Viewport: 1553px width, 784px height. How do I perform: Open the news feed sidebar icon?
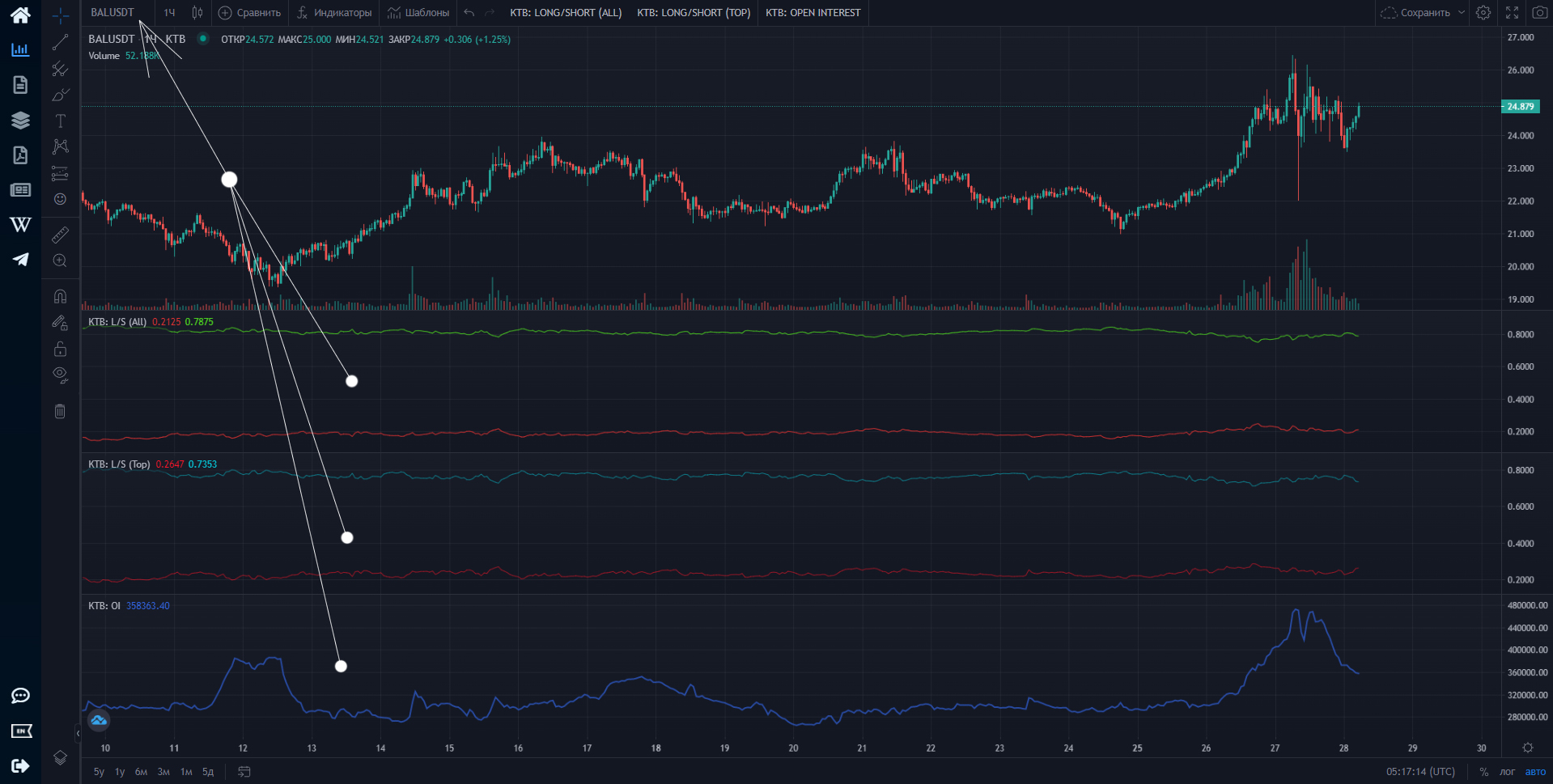point(20,190)
